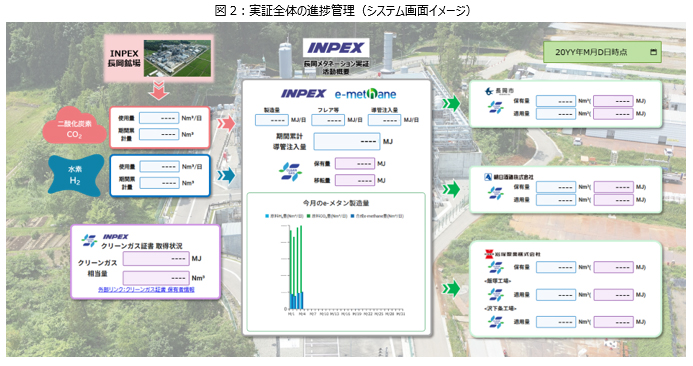
Task: Click the blue 水素 H2 icon
Action: (x=75, y=175)
